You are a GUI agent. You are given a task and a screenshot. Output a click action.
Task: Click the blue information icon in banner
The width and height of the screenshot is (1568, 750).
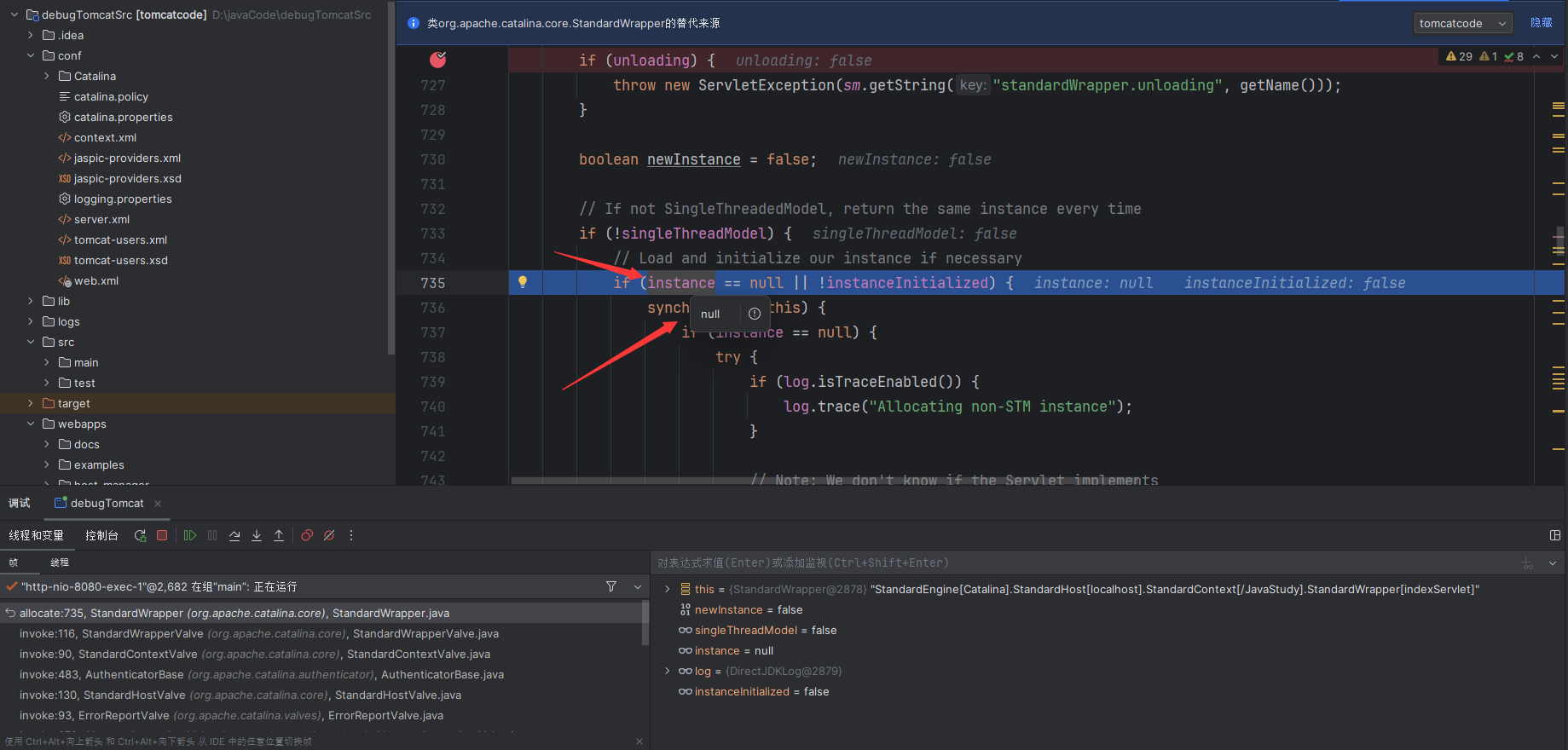[414, 23]
